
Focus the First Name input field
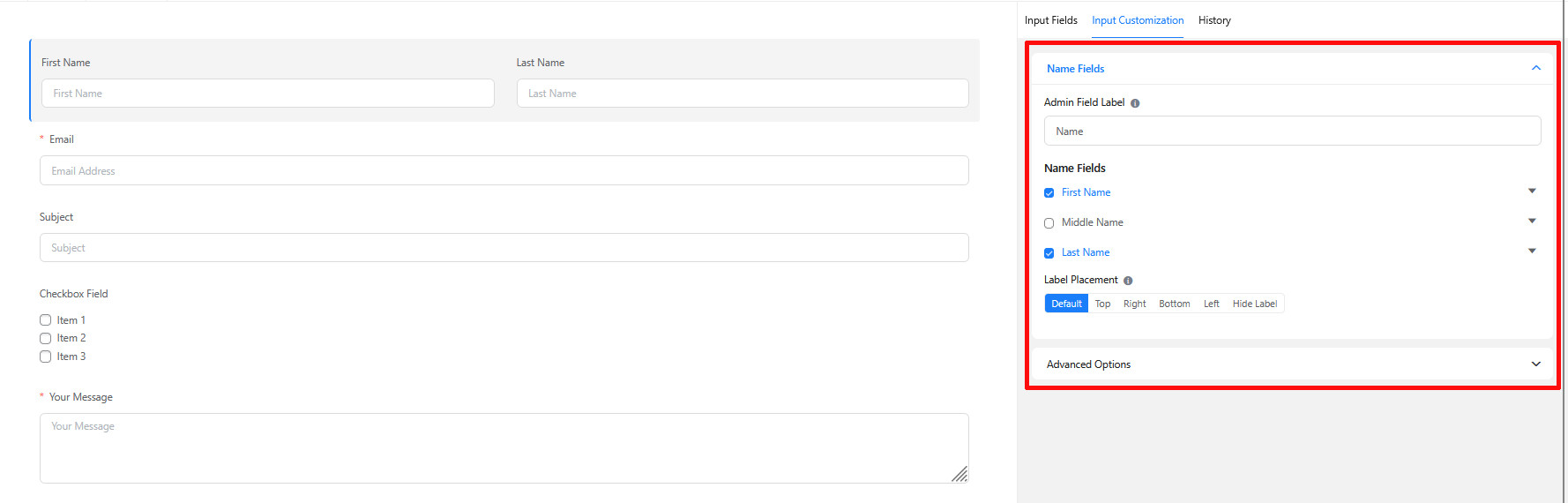267,94
